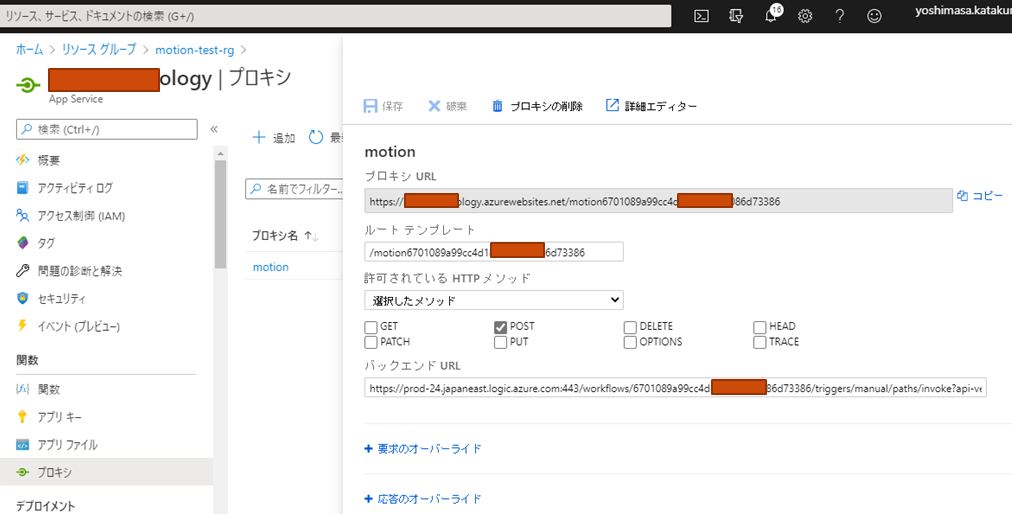Open Cloud Shell from the top bar

[702, 16]
